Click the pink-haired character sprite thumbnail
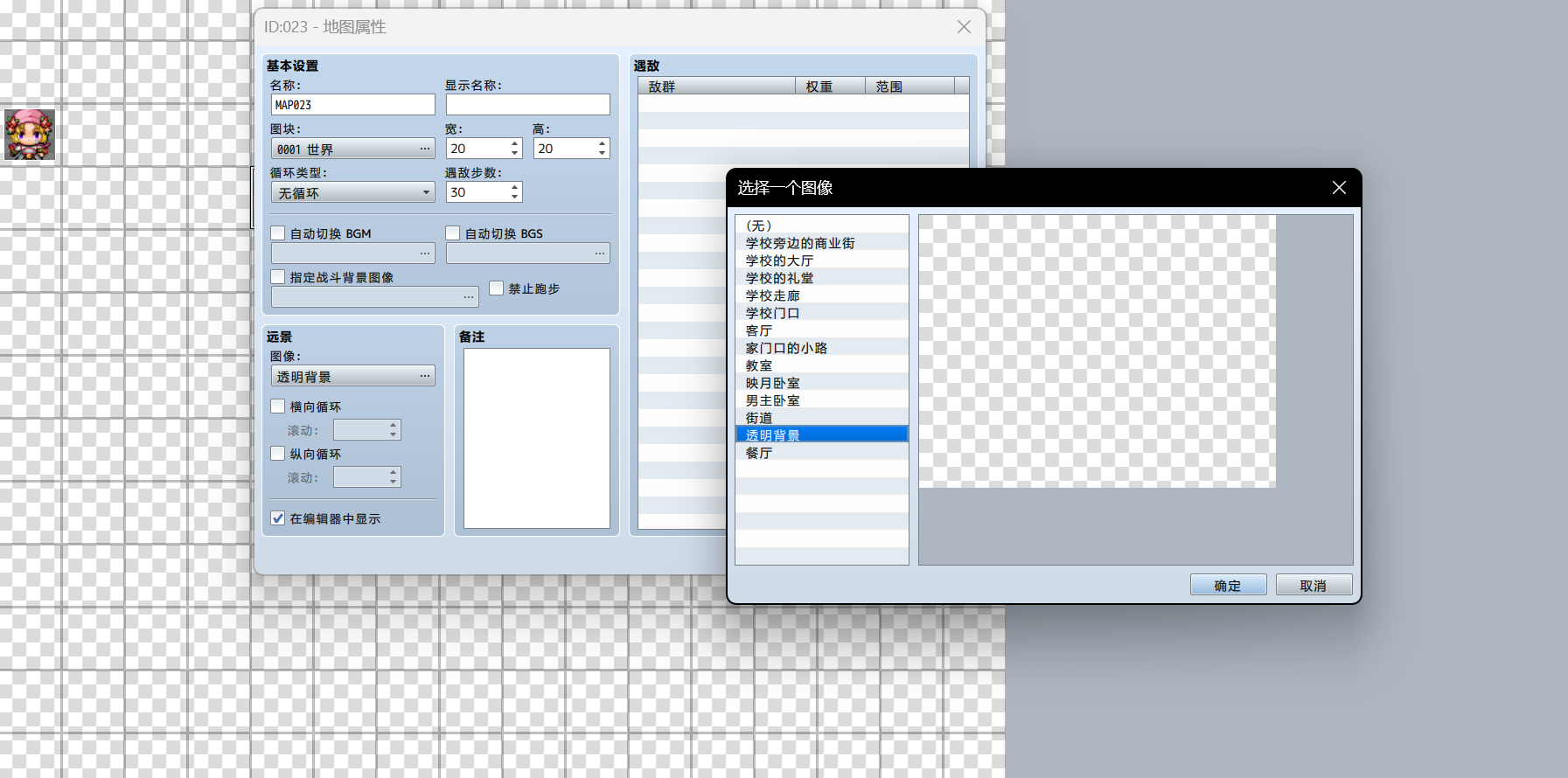Screen dimensions: 1568x778 pyautogui.click(x=30, y=135)
